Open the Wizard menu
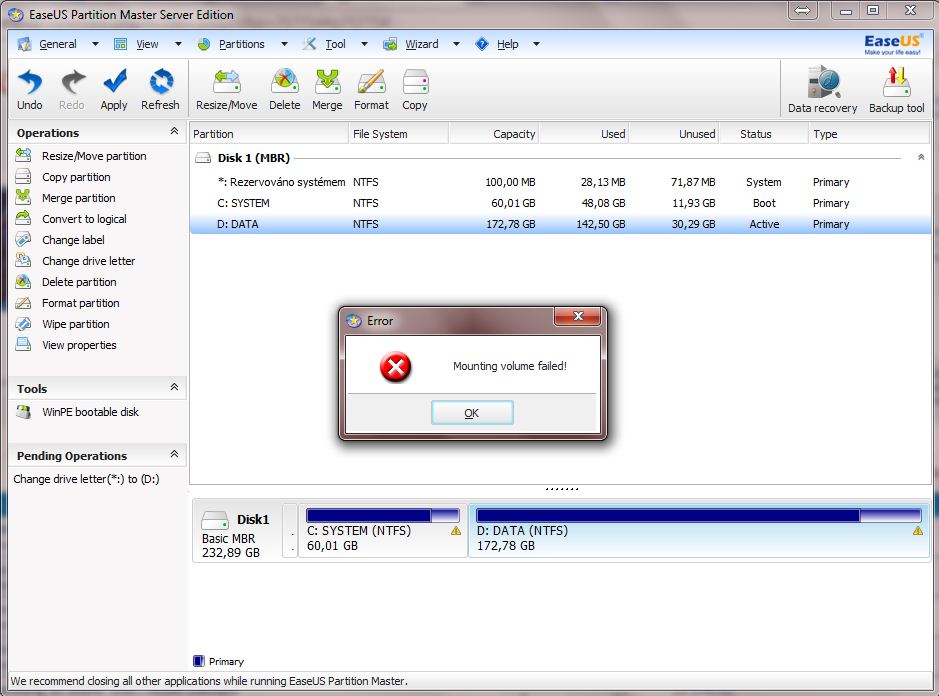 [421, 44]
